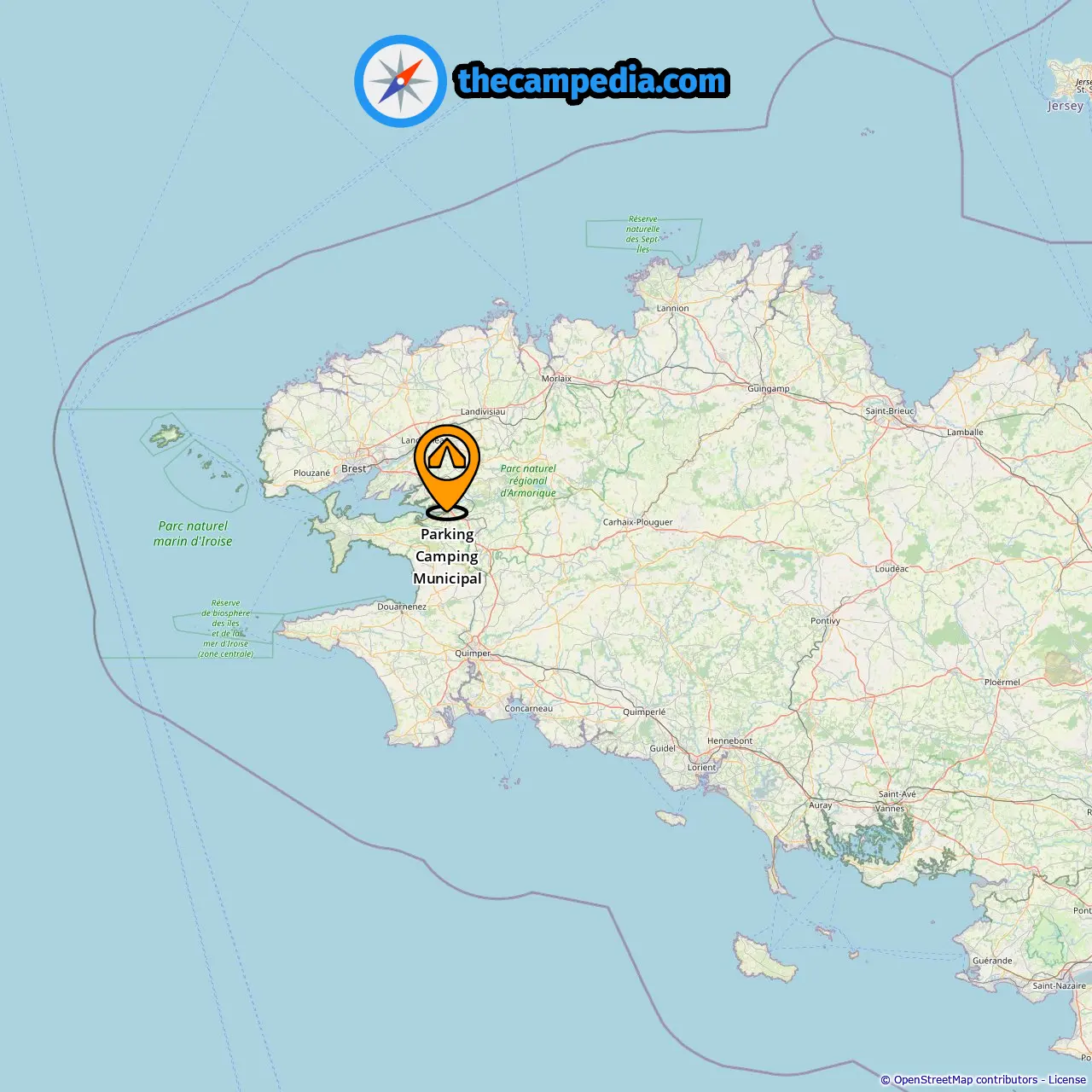Select the Saint-Nazaire city label
1092x1092 pixels.
click(x=1059, y=986)
